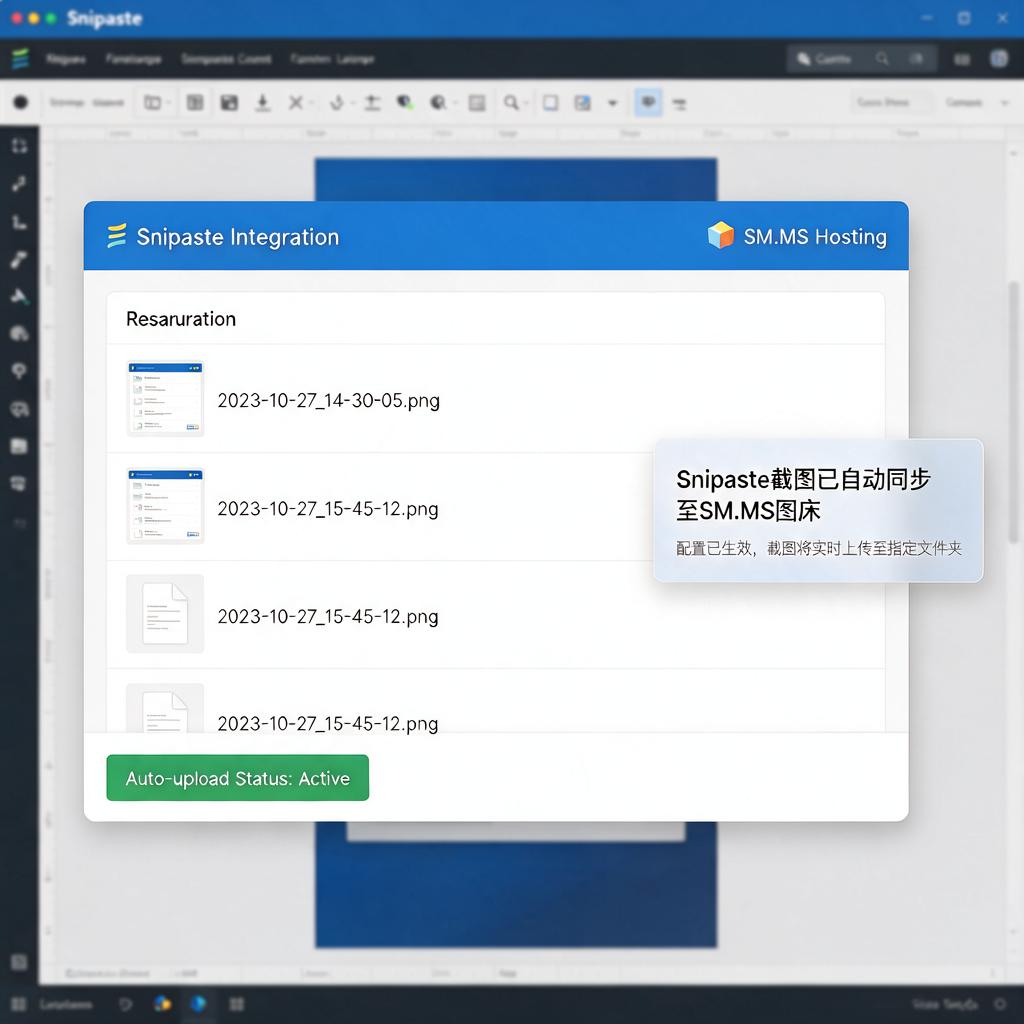Viewport: 1024px width, 1024px height.
Task: Click the vertical scrollbar of the background Snipaste window
Action: 1013,411
